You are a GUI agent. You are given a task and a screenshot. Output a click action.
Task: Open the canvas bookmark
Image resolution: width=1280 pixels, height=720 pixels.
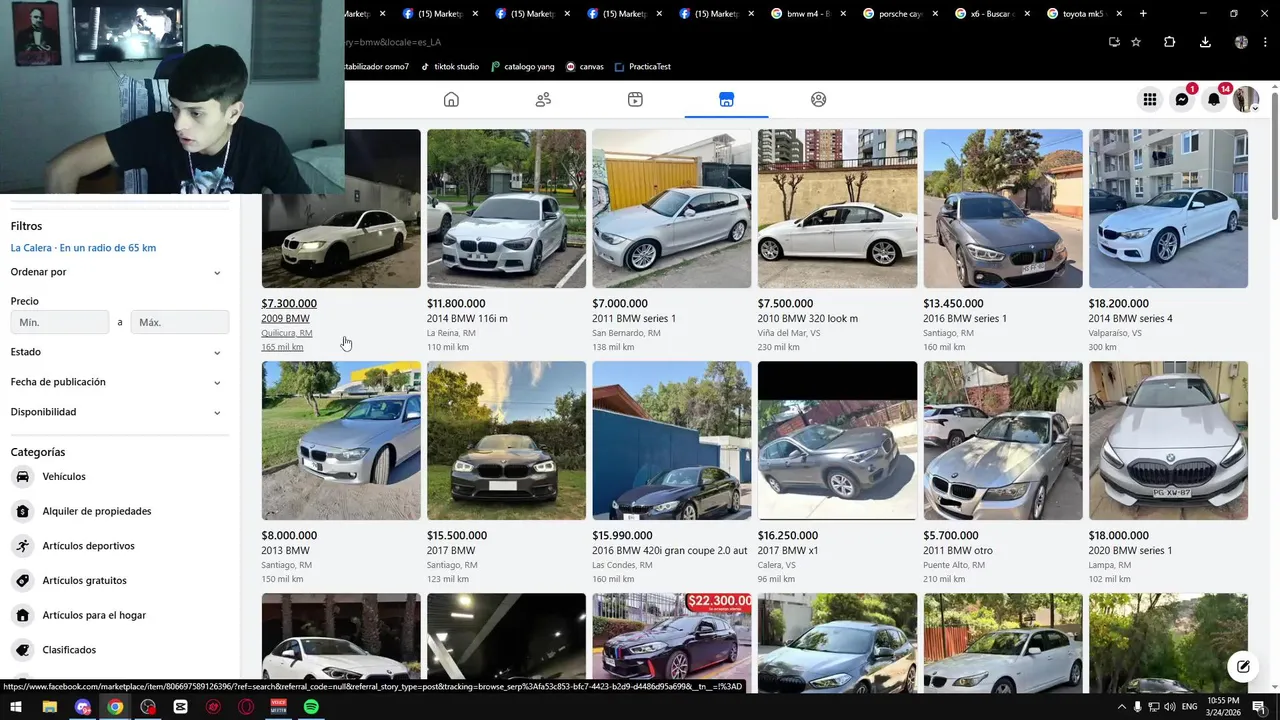(x=585, y=67)
